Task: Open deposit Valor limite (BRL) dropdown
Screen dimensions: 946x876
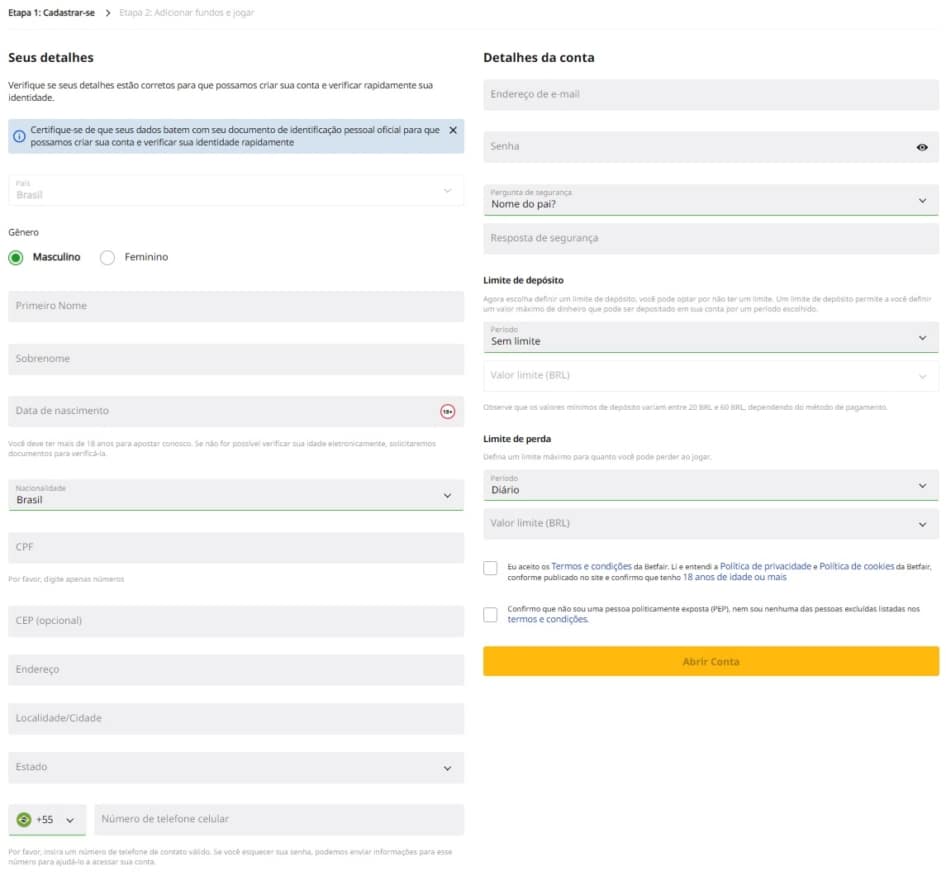Action: 711,376
